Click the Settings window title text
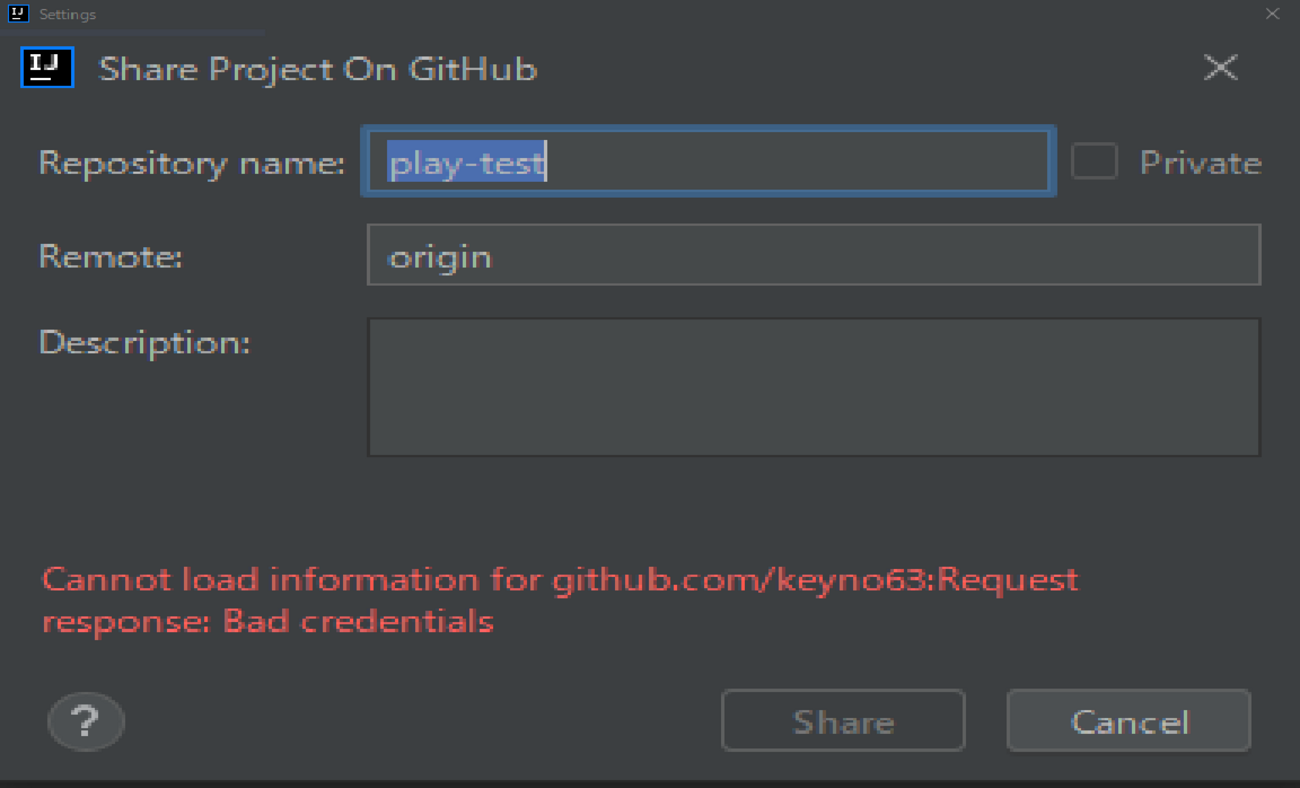 point(67,14)
